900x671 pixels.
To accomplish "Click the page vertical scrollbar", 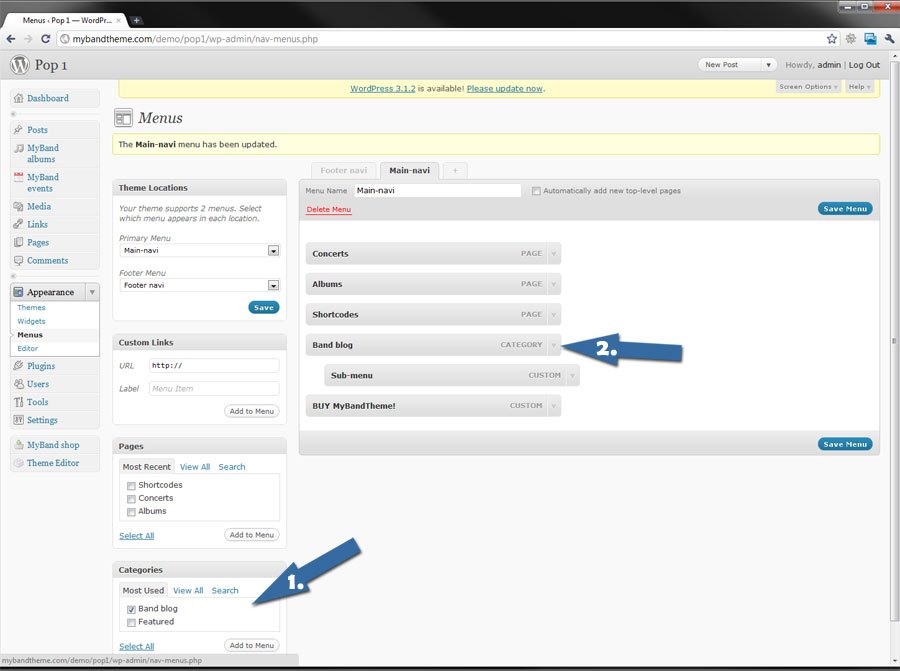I will click(x=894, y=340).
